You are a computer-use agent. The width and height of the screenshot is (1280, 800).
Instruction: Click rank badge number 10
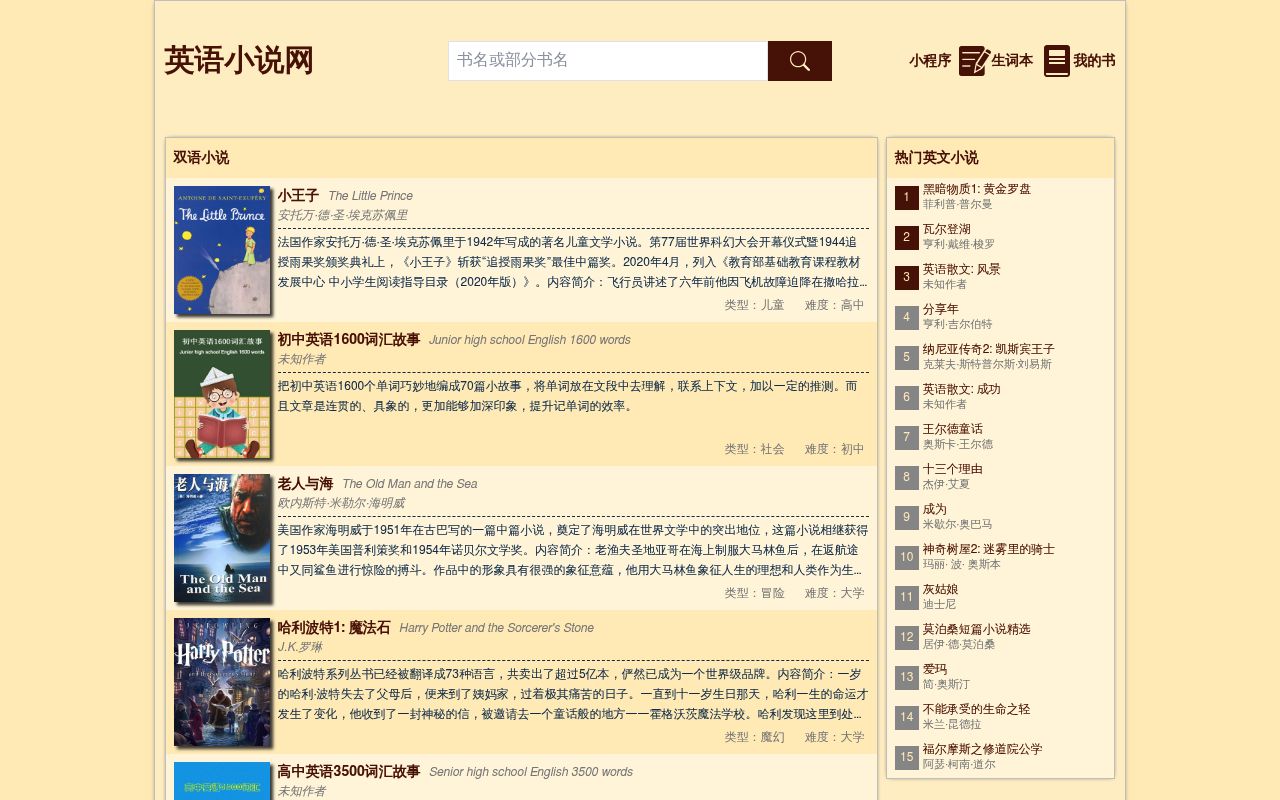(907, 558)
